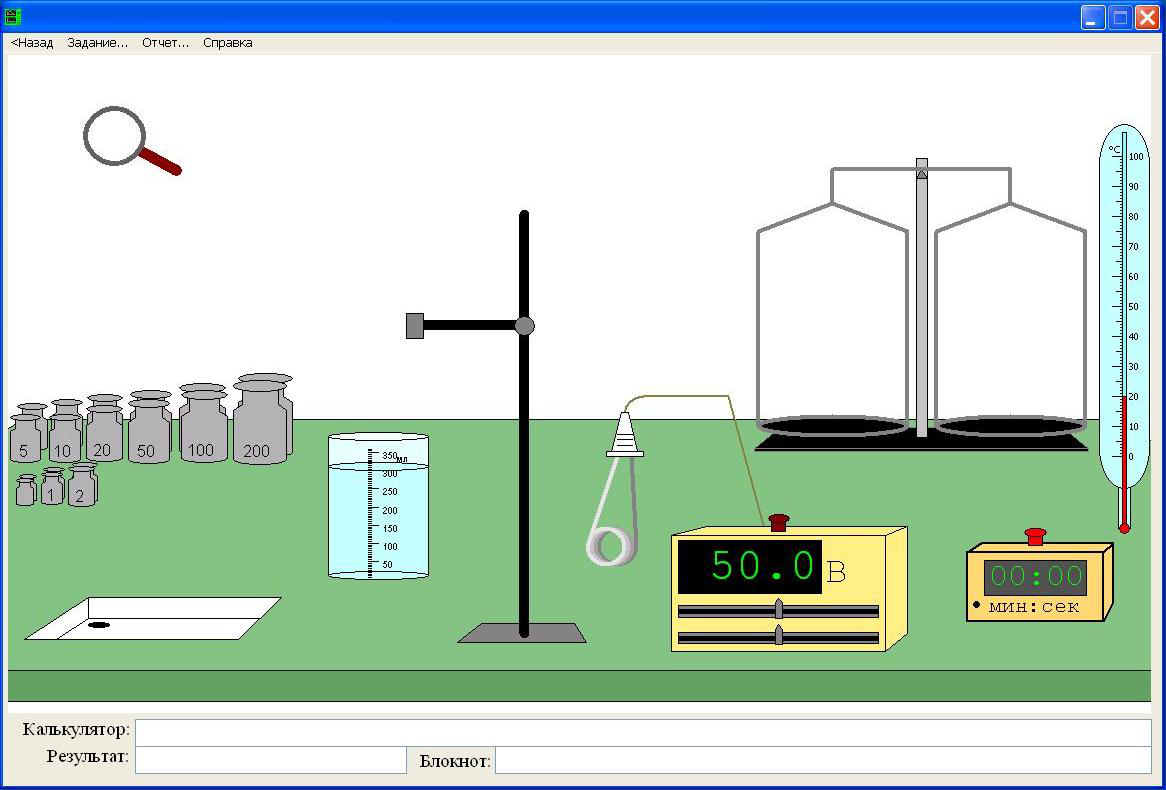The width and height of the screenshot is (1166, 790).
Task: Open the Справка help menu
Action: pos(228,43)
